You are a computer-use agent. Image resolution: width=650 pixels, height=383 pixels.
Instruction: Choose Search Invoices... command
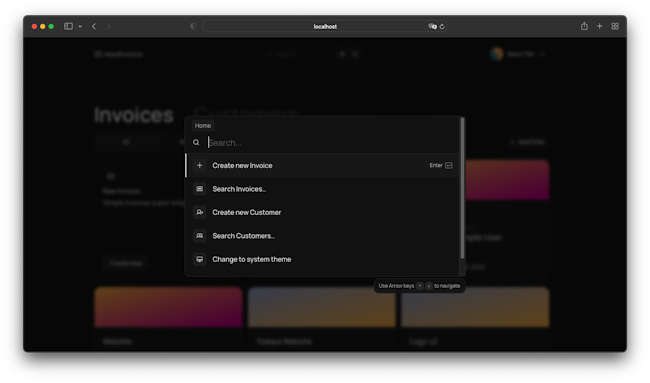[322, 189]
